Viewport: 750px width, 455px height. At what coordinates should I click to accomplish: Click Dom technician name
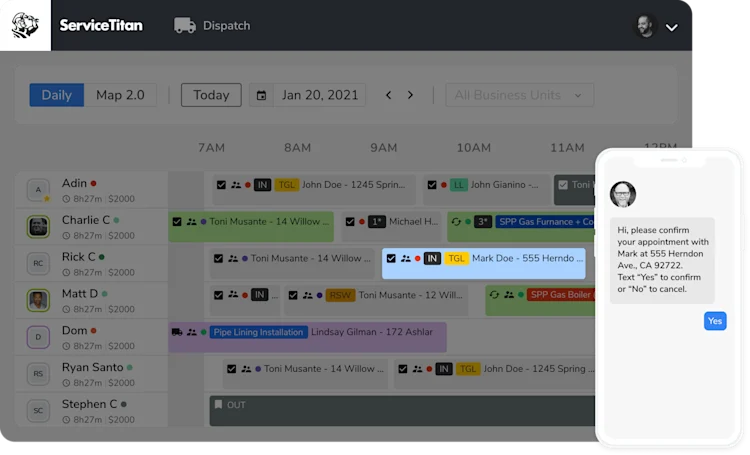pyautogui.click(x=74, y=331)
